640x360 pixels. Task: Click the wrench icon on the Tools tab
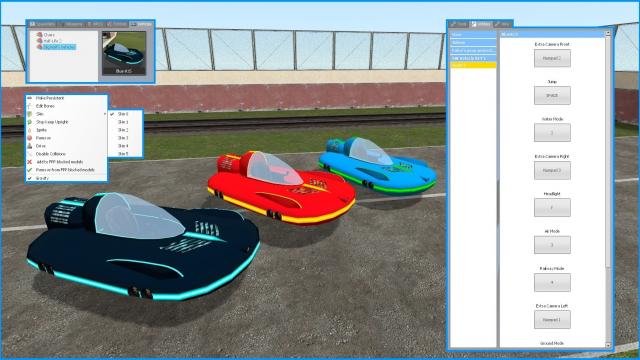453,24
